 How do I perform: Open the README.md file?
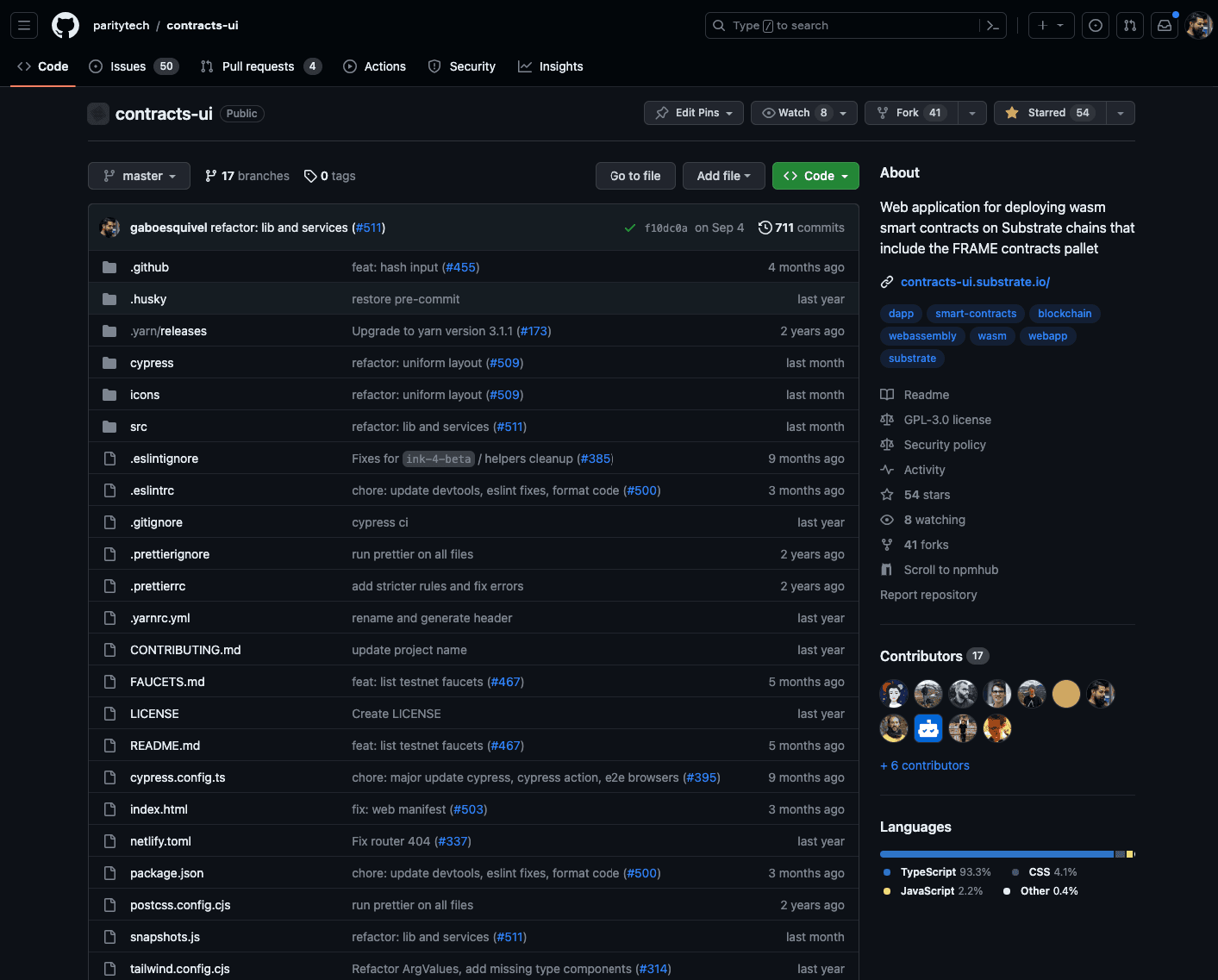click(165, 746)
